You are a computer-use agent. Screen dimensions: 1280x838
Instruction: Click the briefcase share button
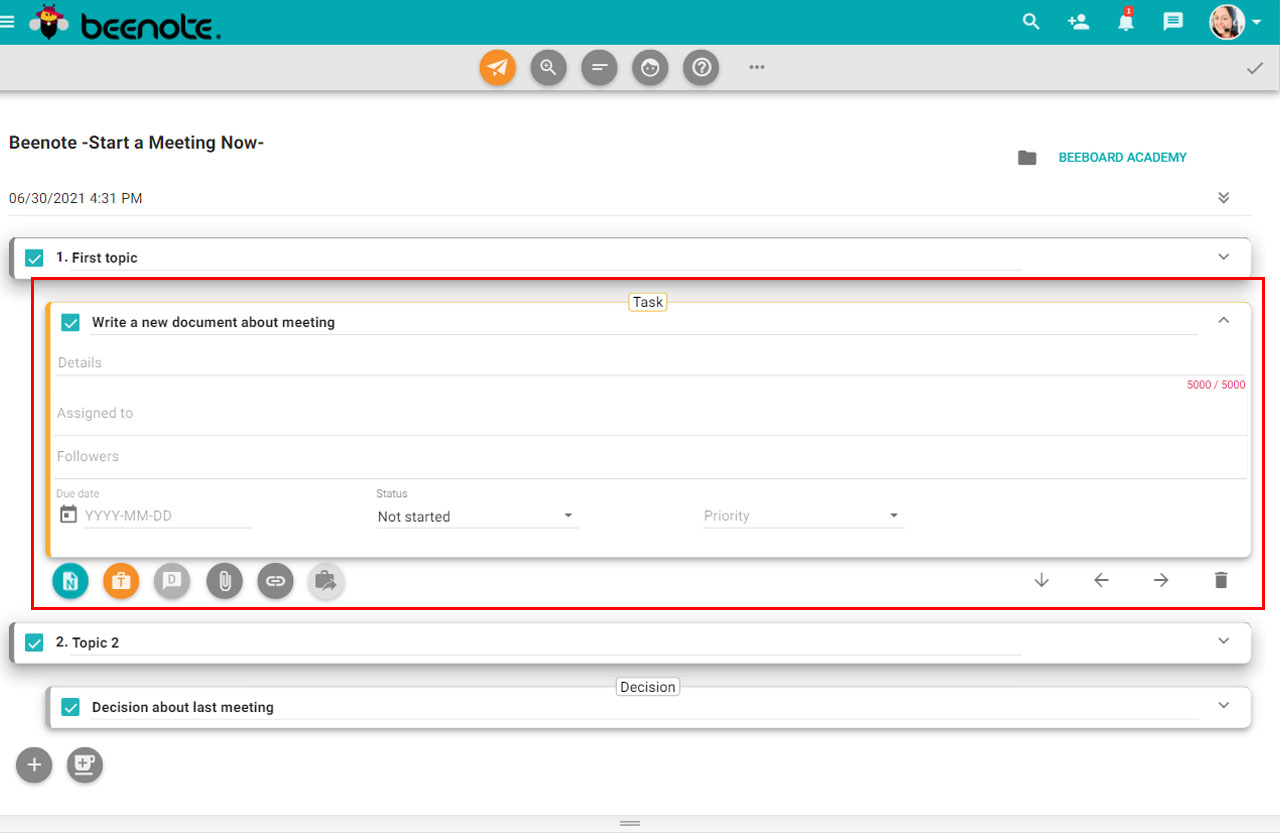(326, 580)
